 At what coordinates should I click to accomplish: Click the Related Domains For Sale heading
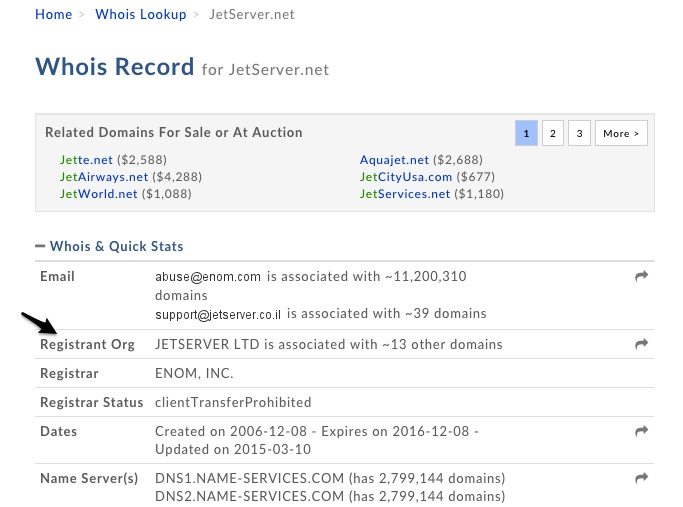174,132
